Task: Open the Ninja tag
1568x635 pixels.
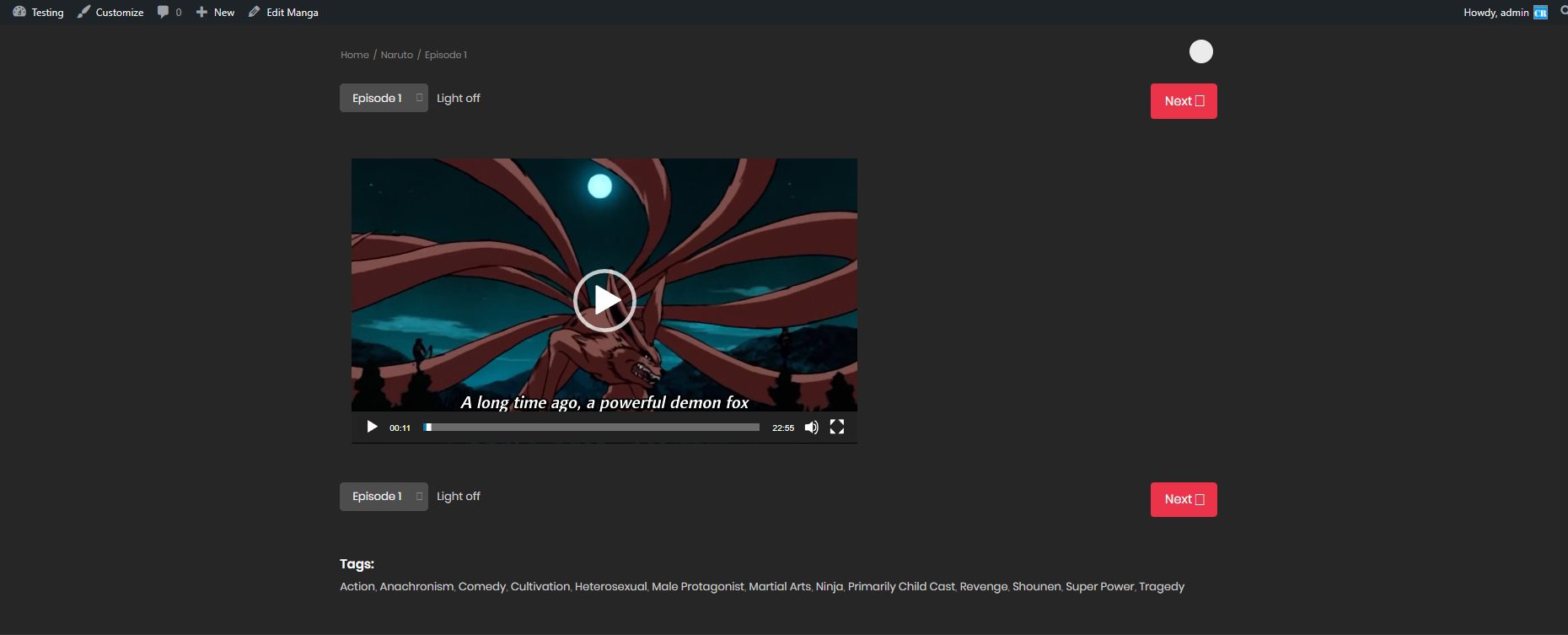Action: click(x=830, y=587)
